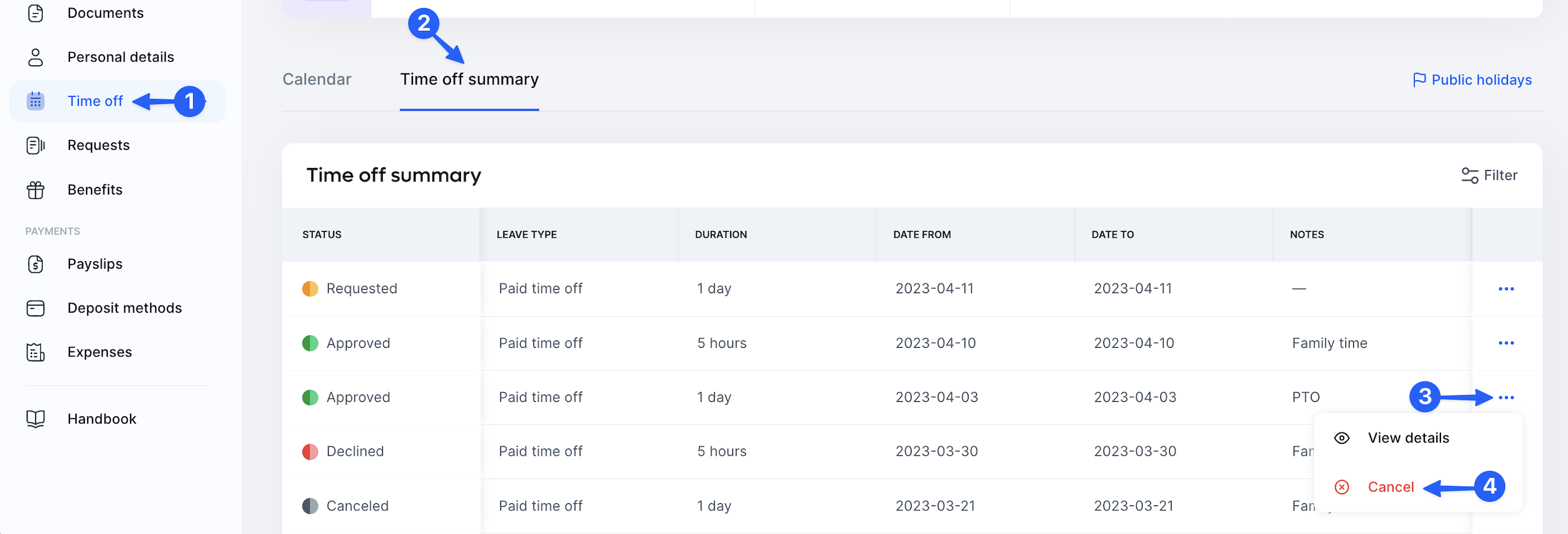Go to Expenses section
This screenshot has height=534, width=1568.
pyautogui.click(x=100, y=352)
